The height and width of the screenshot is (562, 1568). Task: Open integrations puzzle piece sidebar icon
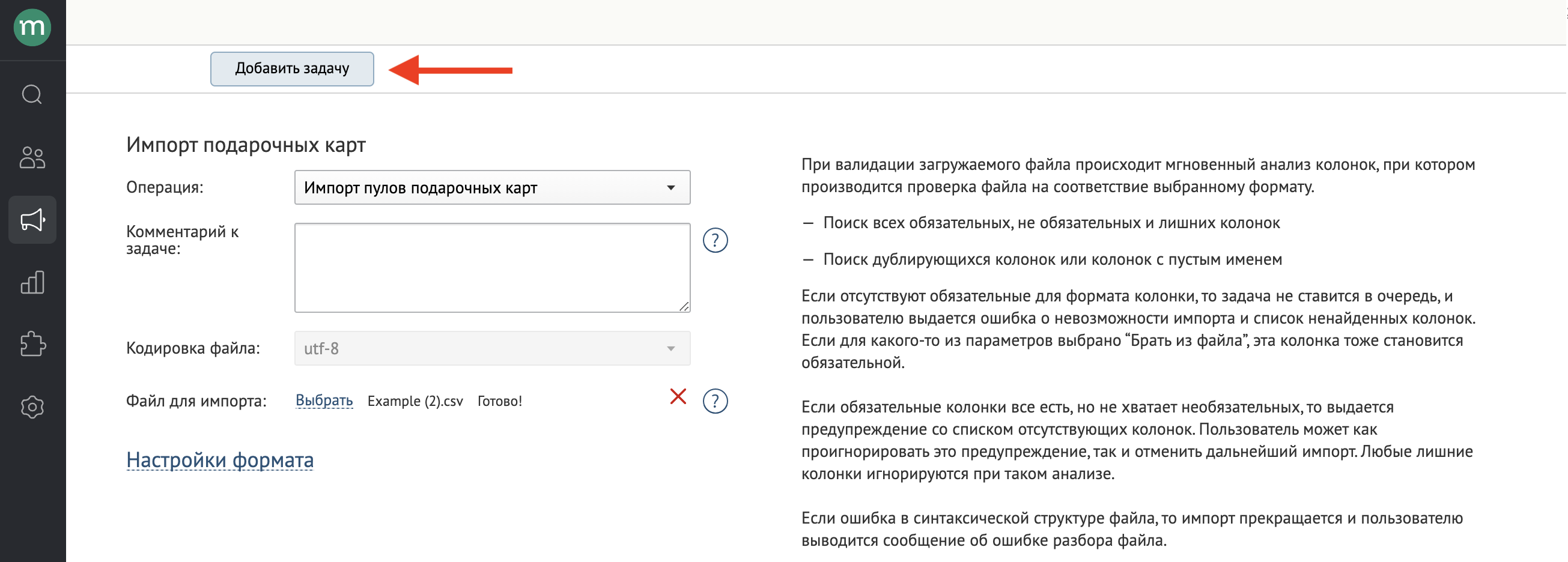coord(32,344)
